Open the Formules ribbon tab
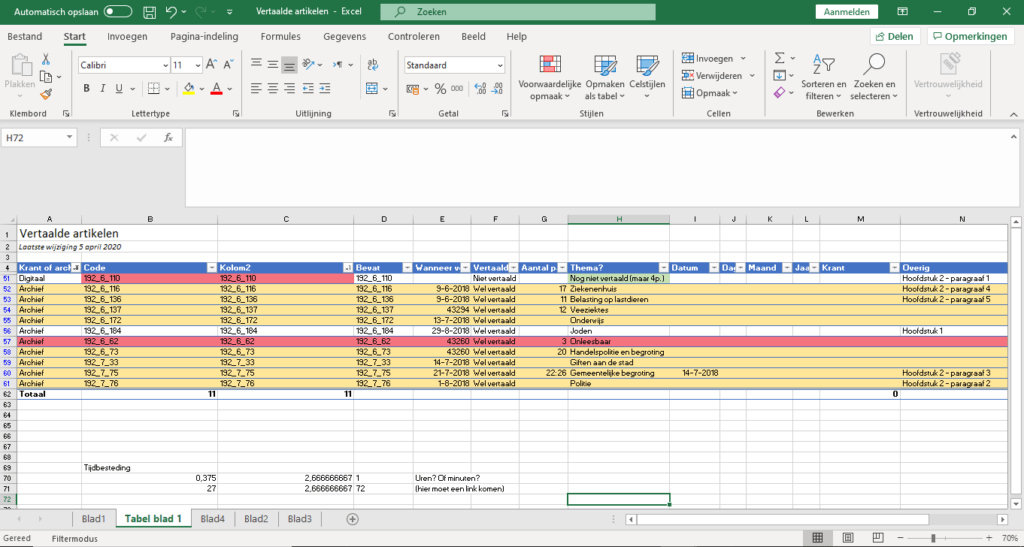 (280, 37)
